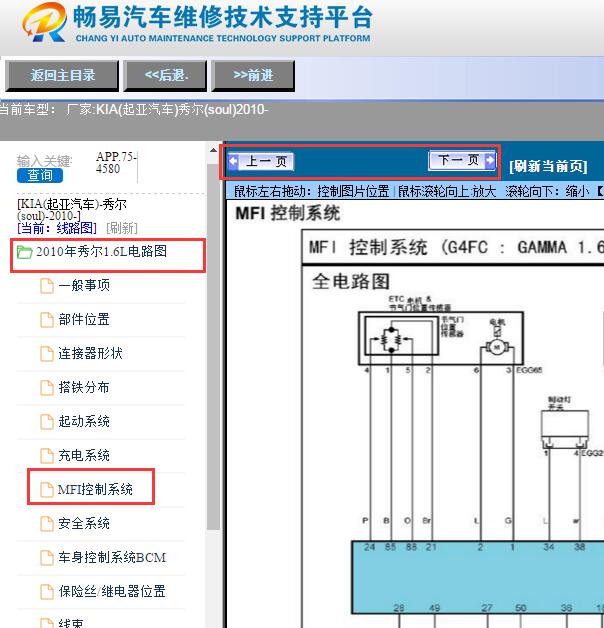
Task: Click the 查询 search button
Action: (40, 175)
